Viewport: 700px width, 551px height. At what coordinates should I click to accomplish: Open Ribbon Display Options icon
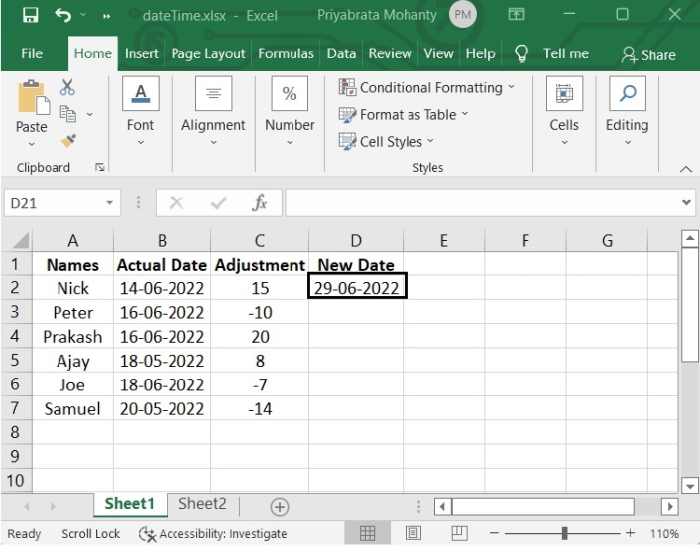point(516,15)
